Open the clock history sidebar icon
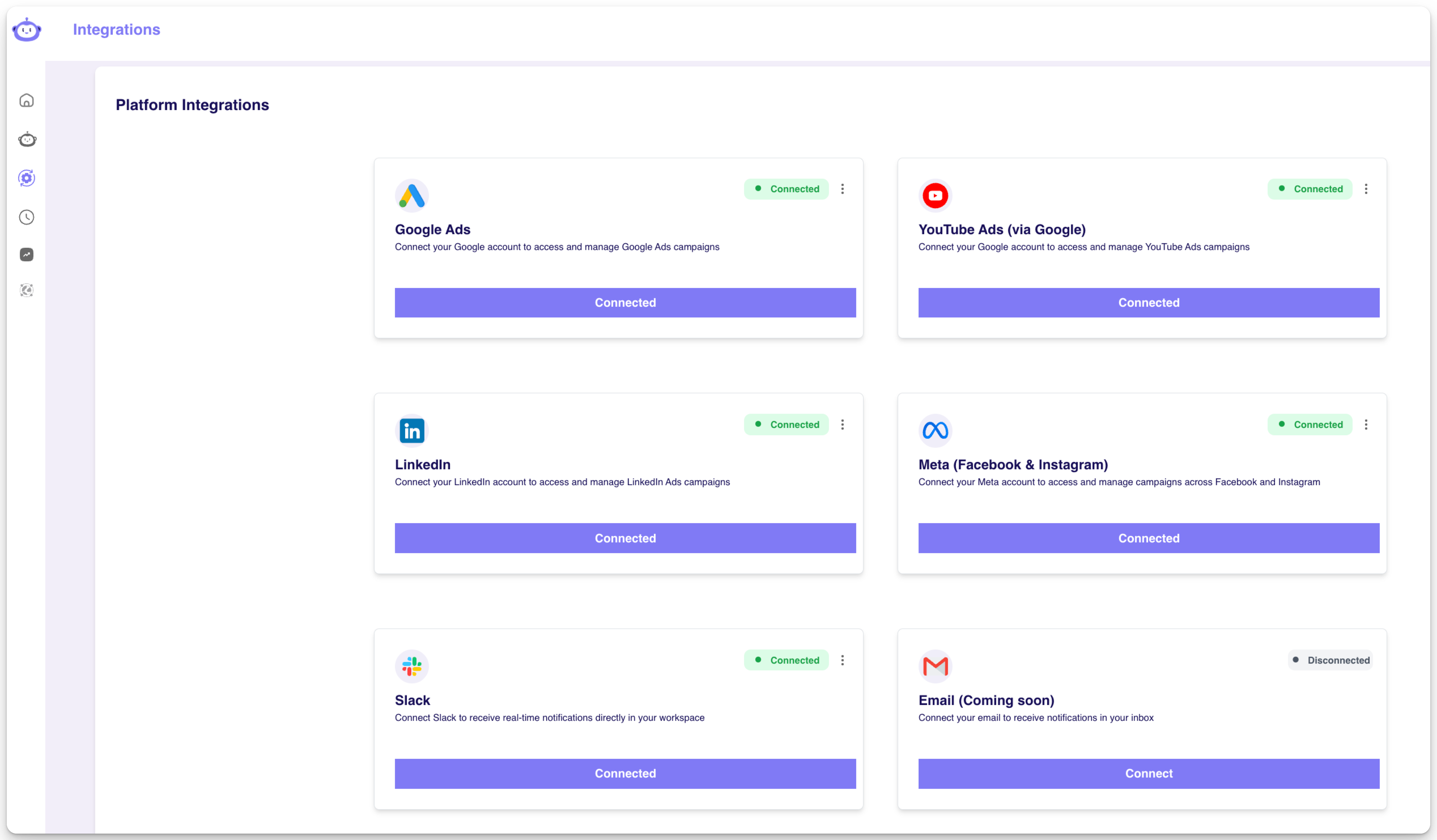1437x840 pixels. [27, 217]
